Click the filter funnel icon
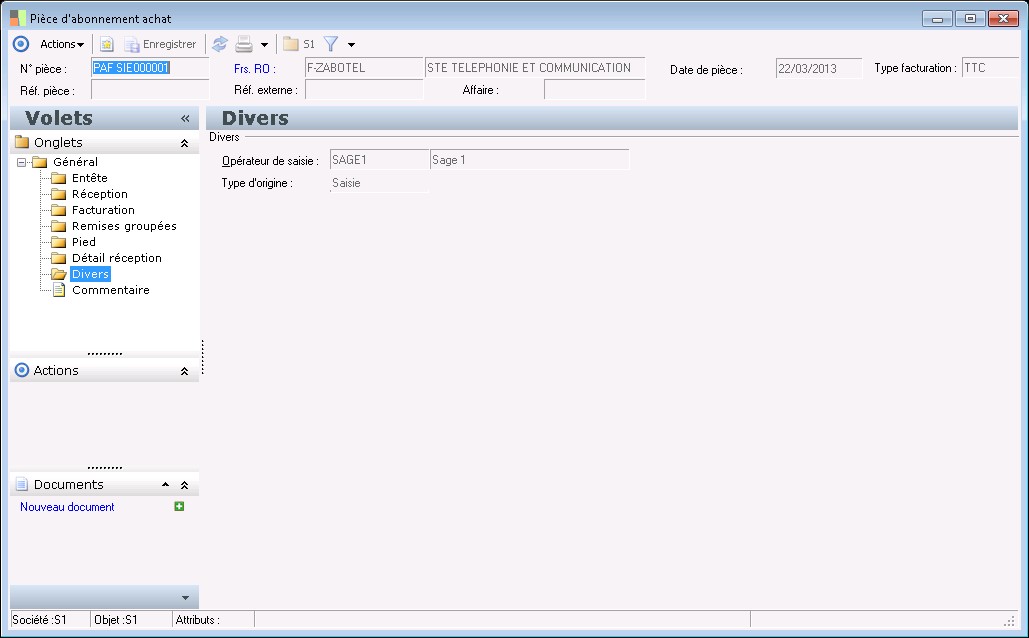This screenshot has width=1029, height=638. (332, 44)
